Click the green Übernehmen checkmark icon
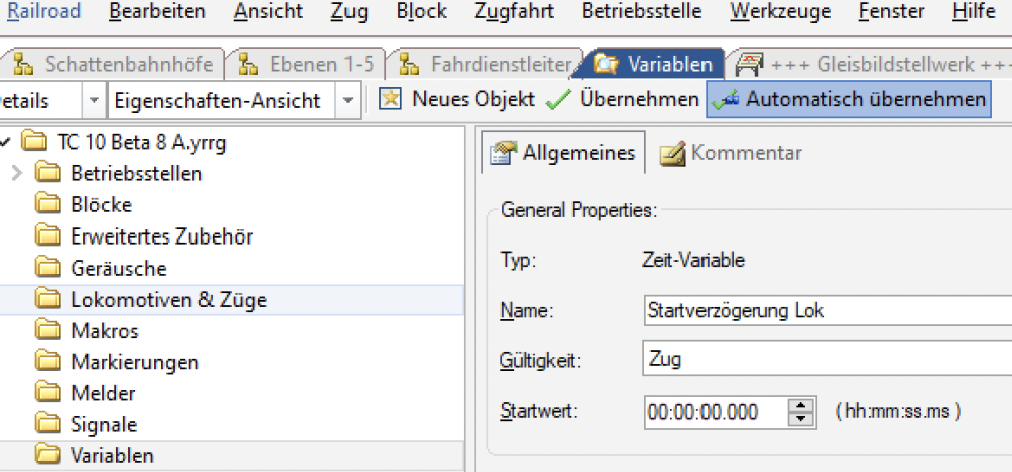The image size is (1012, 472). click(x=558, y=100)
